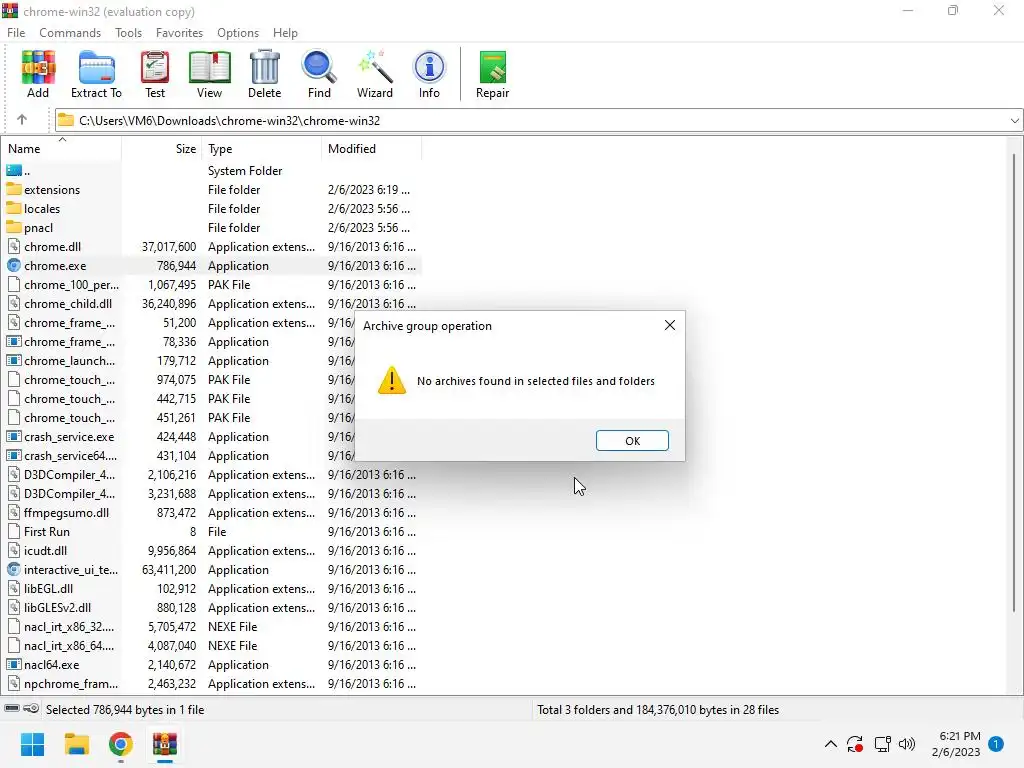Select nacl_irt_x86_32... NEXE file
Image resolution: width=1024 pixels, height=768 pixels.
point(212,626)
